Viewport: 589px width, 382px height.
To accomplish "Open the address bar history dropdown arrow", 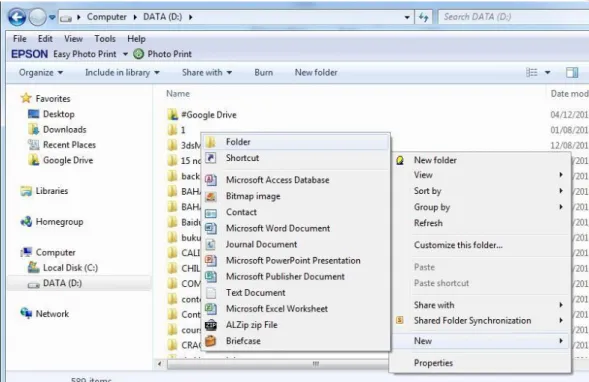I will click(407, 17).
